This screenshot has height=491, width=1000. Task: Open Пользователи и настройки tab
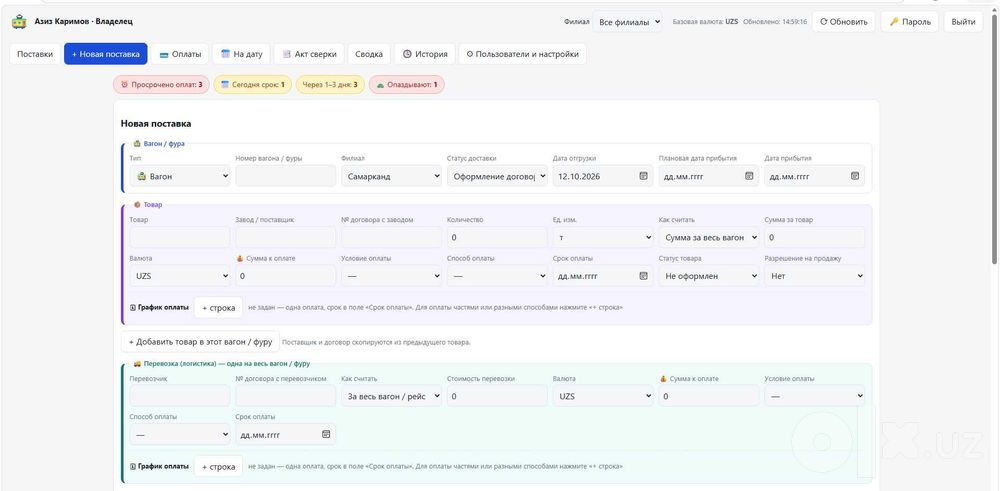522,54
